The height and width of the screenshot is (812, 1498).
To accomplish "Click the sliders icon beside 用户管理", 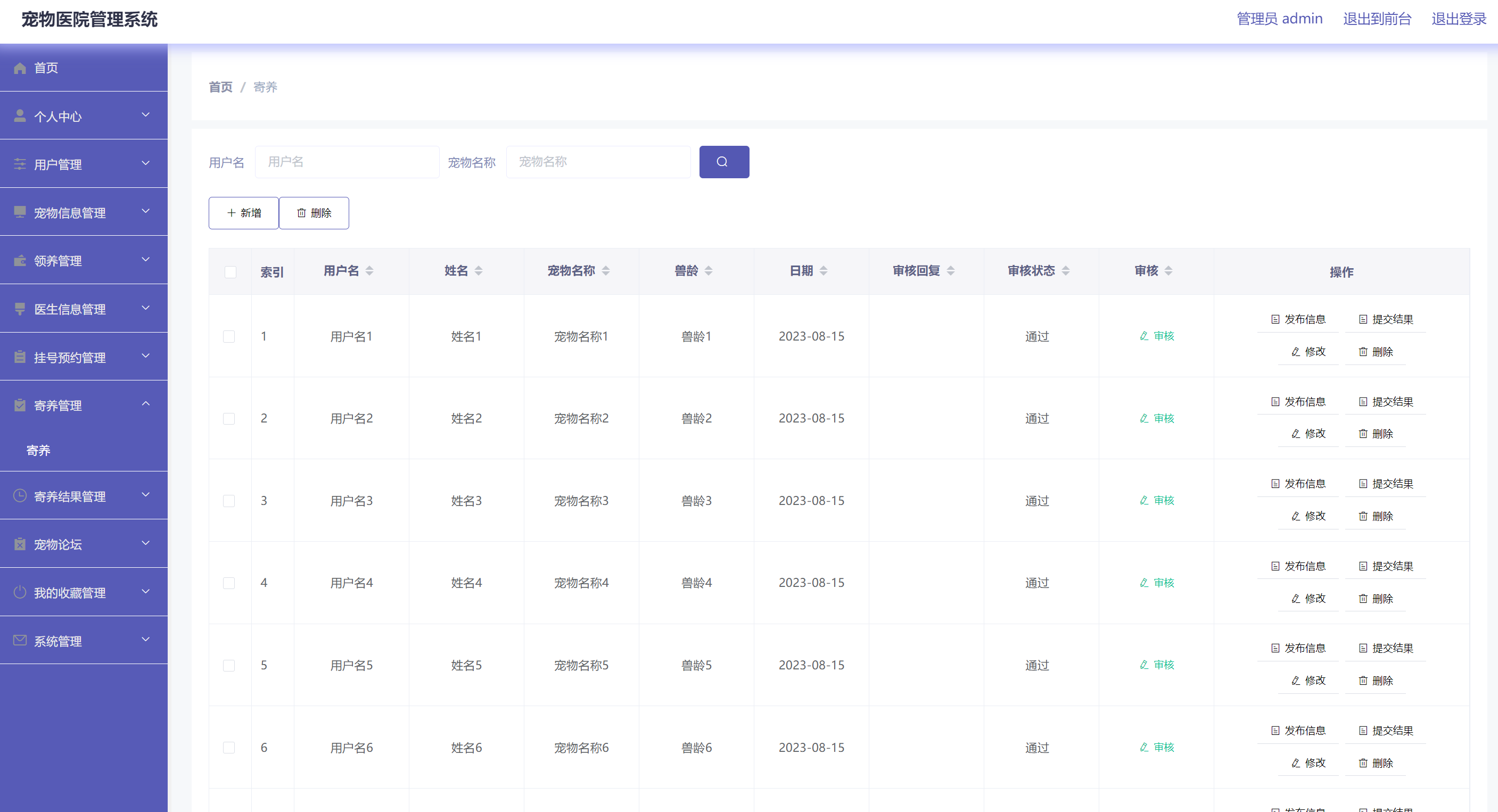I will [20, 164].
